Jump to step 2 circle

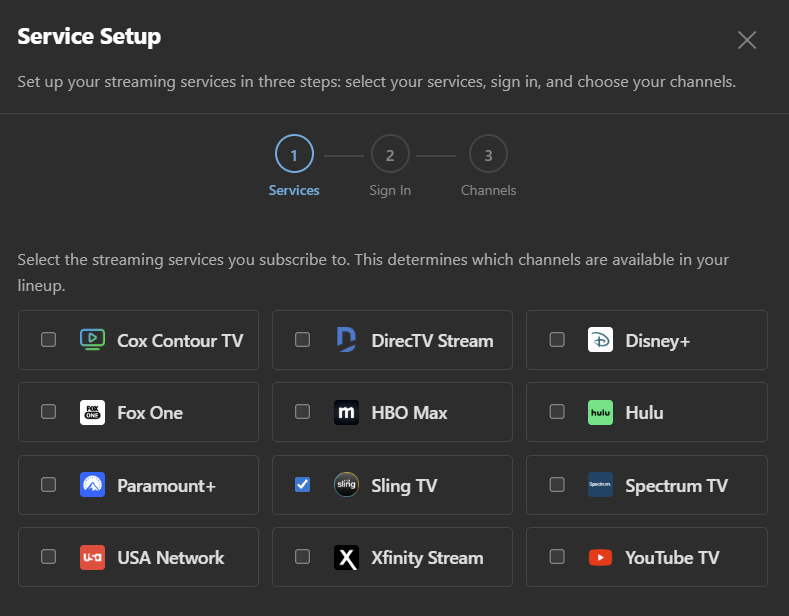390,154
